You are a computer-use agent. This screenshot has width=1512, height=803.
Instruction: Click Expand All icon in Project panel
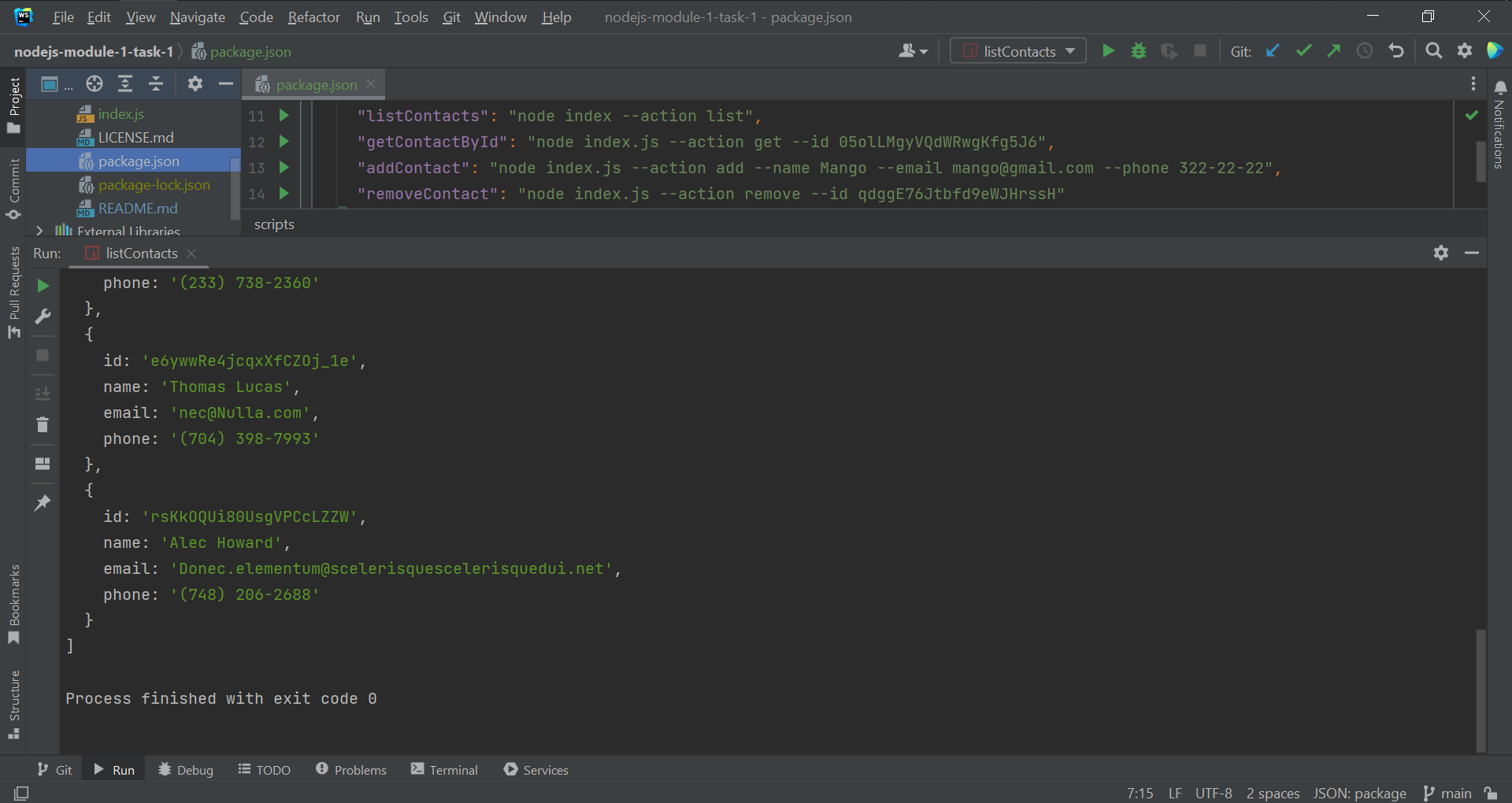(125, 83)
